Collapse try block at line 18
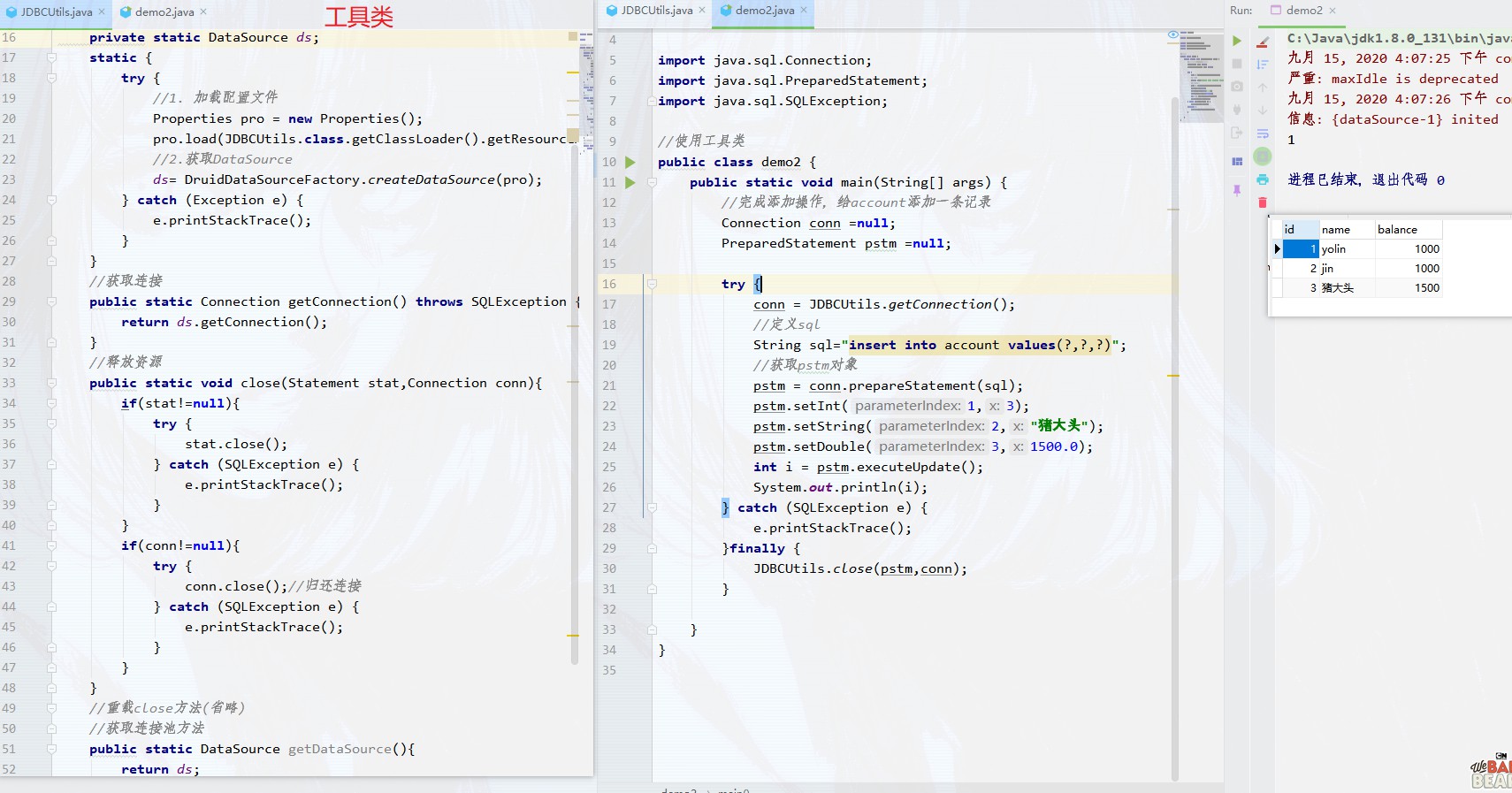This screenshot has width=1512, height=793. (51, 78)
